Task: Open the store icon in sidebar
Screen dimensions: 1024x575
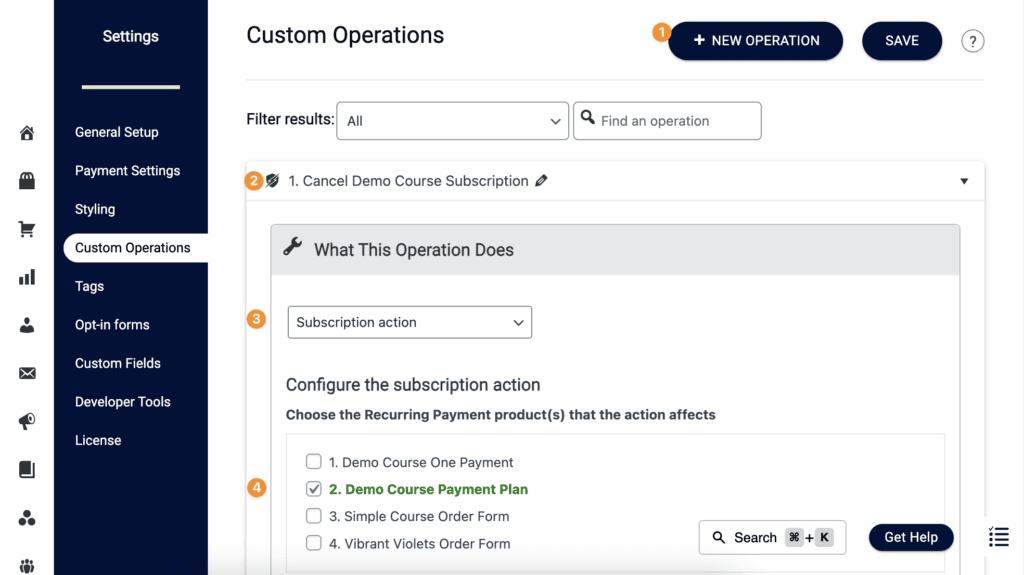Action: click(27, 181)
